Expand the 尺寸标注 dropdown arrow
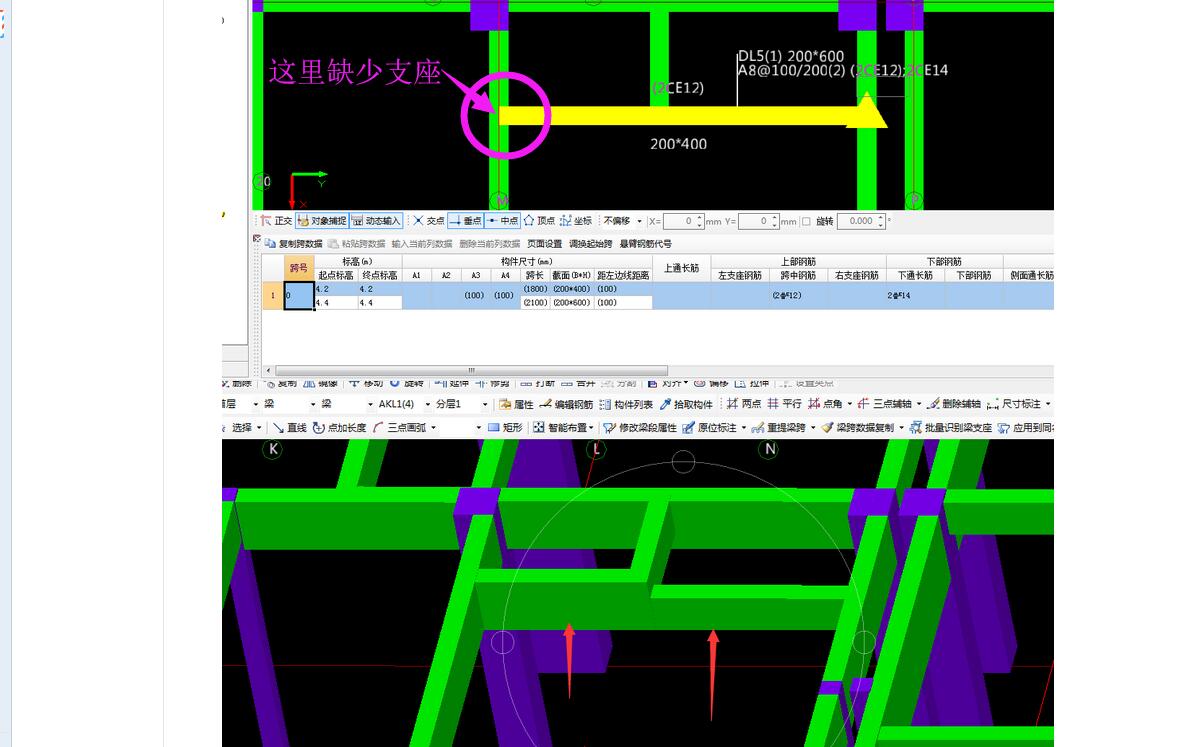 tap(1048, 404)
